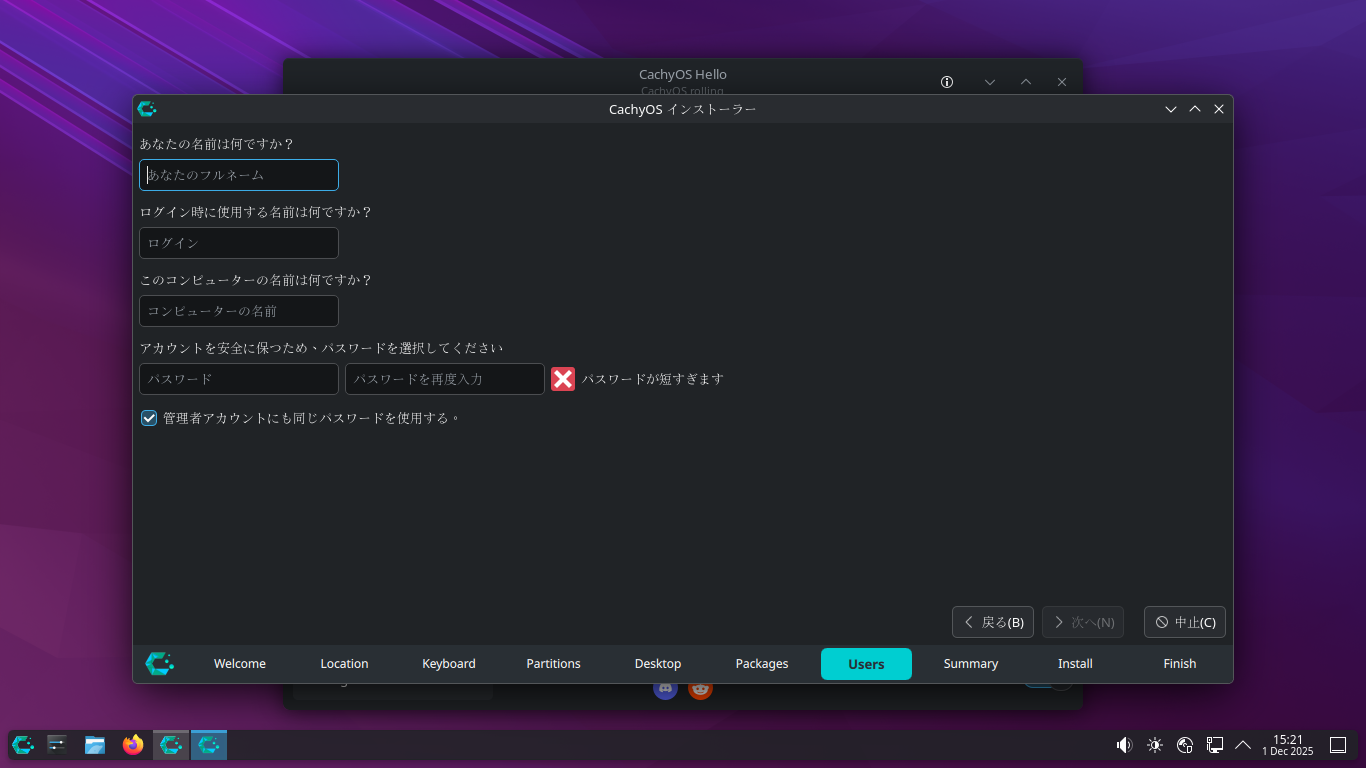
Task: Go to the Keyboard step
Action: click(x=449, y=664)
